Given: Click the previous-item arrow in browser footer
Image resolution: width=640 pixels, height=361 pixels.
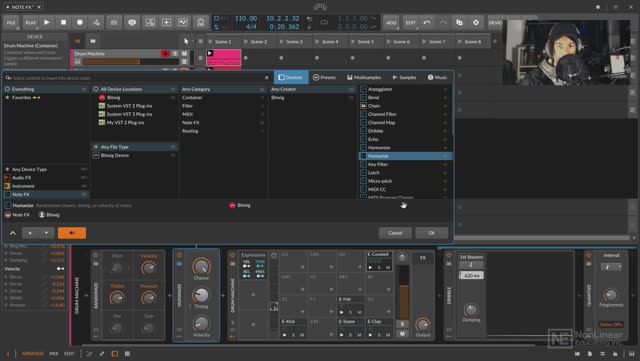Looking at the screenshot, I should pos(30,233).
